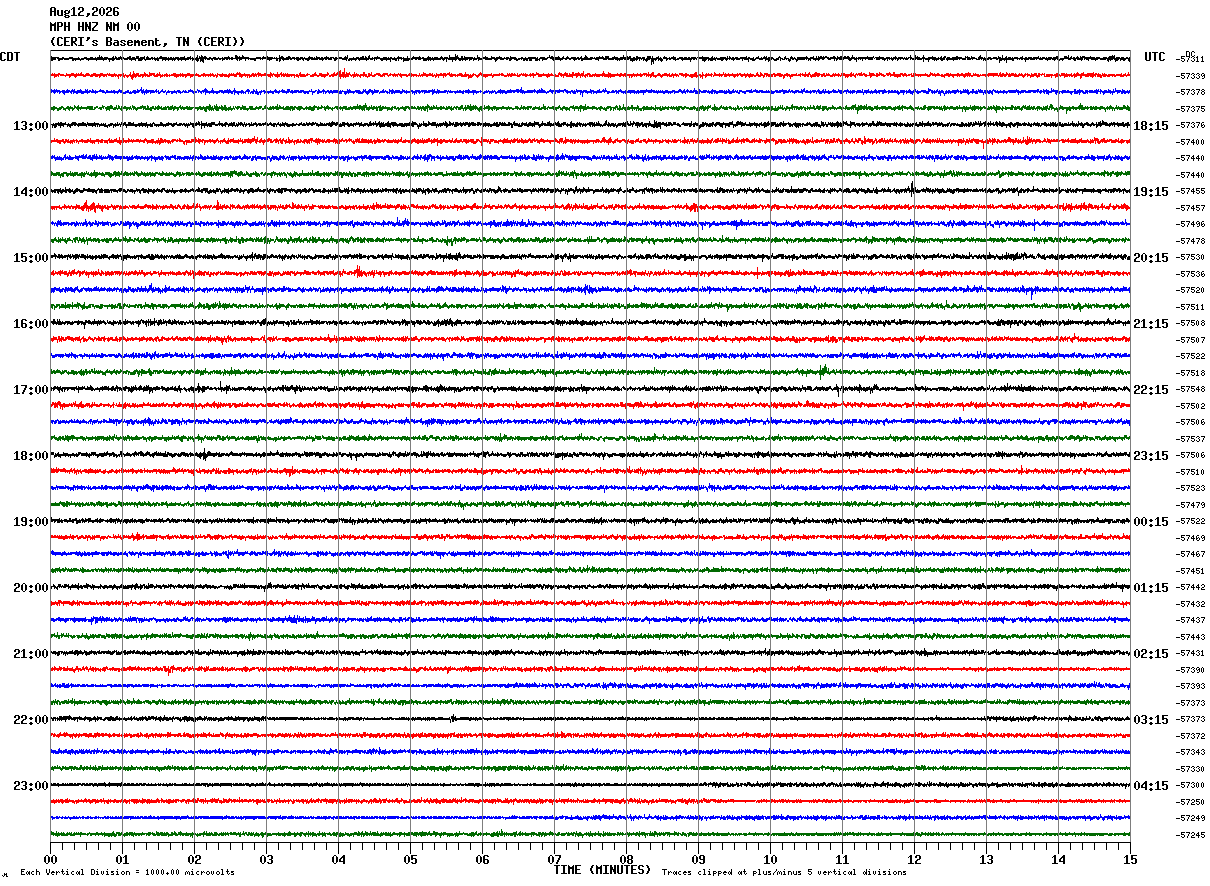Click the DC offset value -57311
1210x886 pixels.
[1191, 59]
